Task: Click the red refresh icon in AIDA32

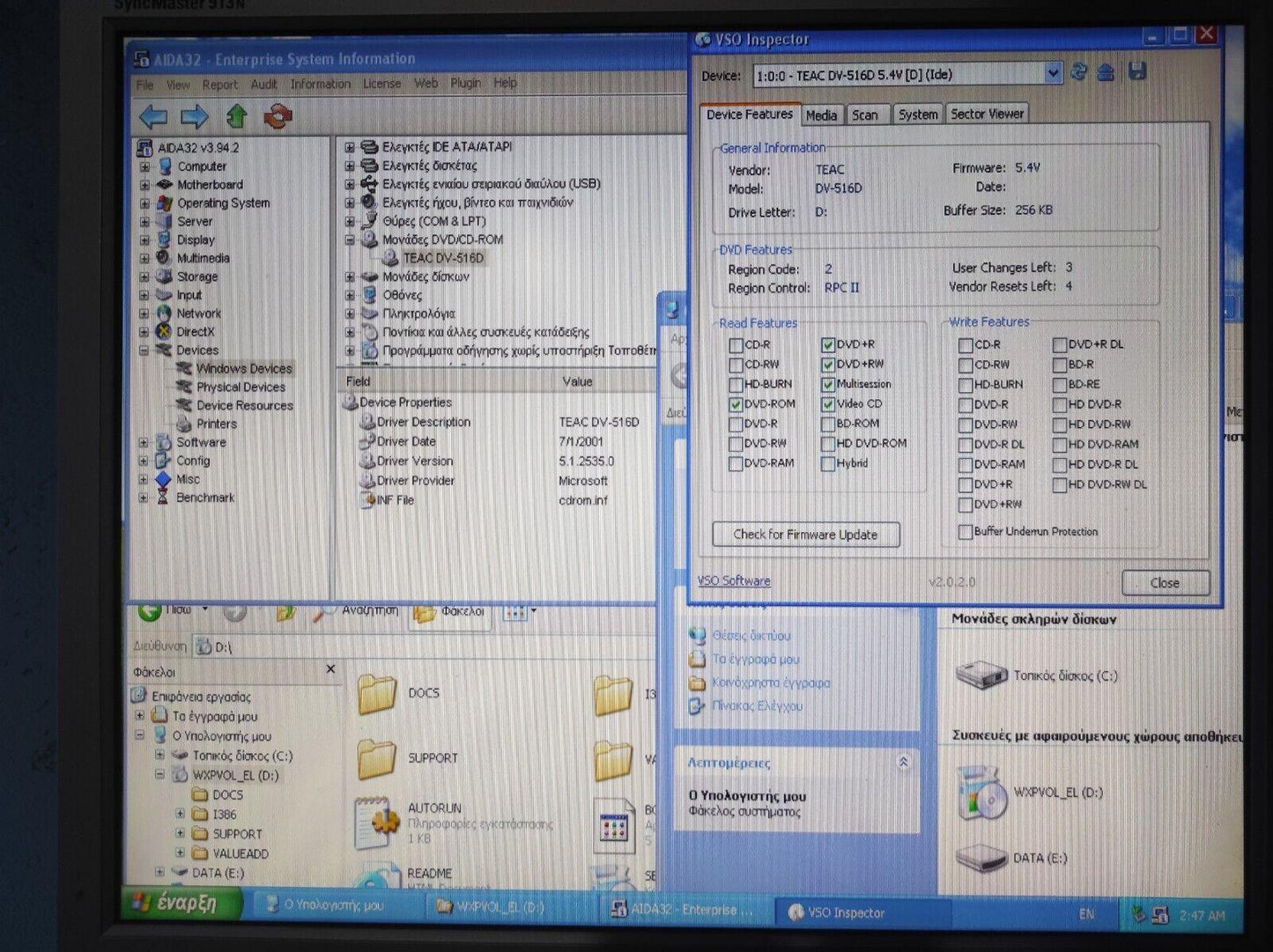Action: click(x=278, y=116)
